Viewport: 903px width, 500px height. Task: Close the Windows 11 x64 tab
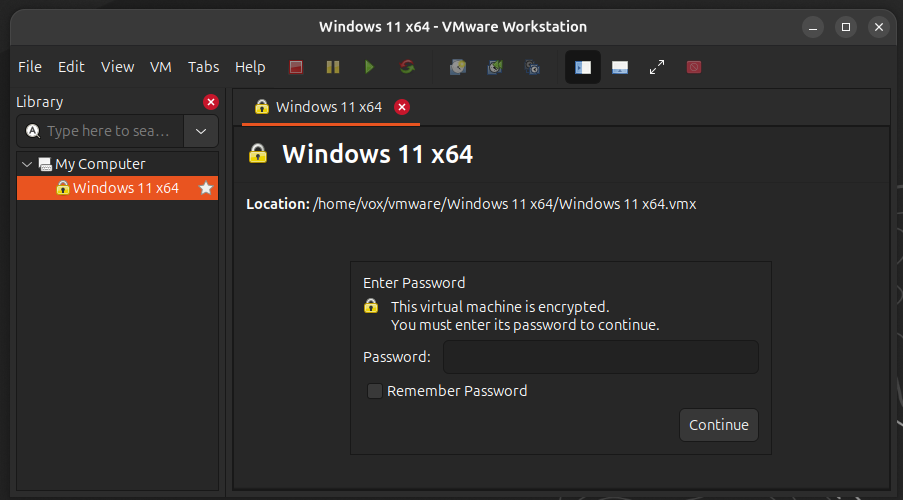[x=402, y=107]
